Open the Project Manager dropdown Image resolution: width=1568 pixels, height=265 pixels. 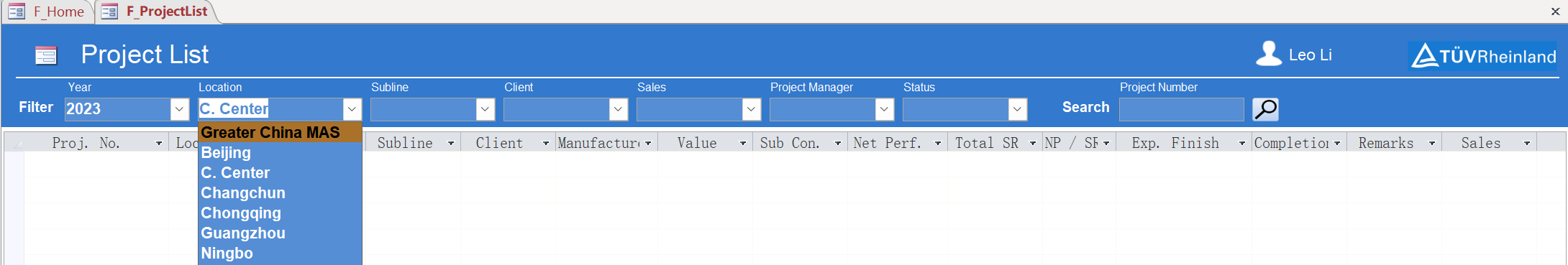(x=885, y=109)
